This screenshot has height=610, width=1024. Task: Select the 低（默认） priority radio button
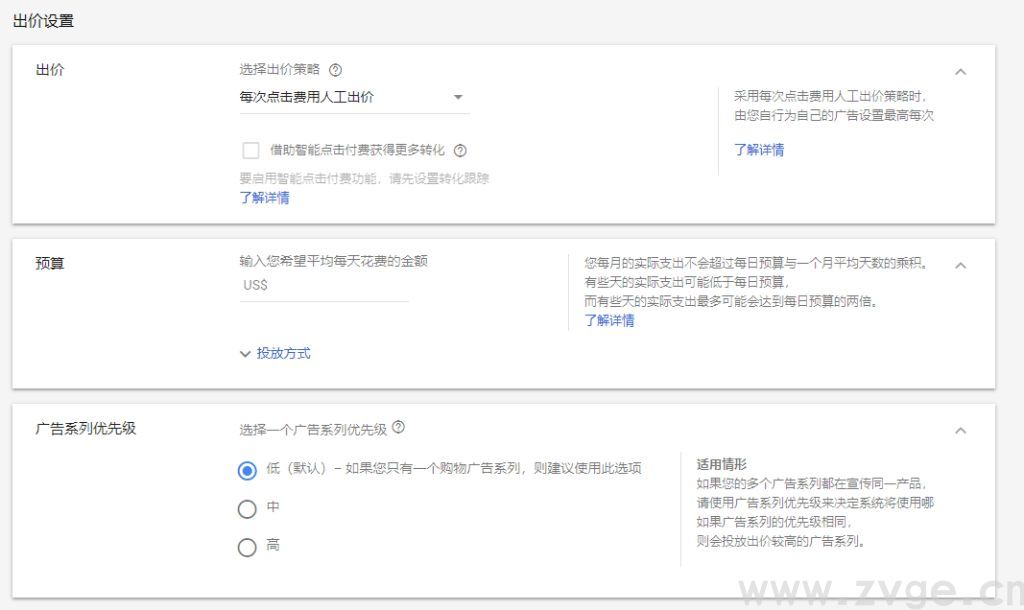pyautogui.click(x=247, y=468)
